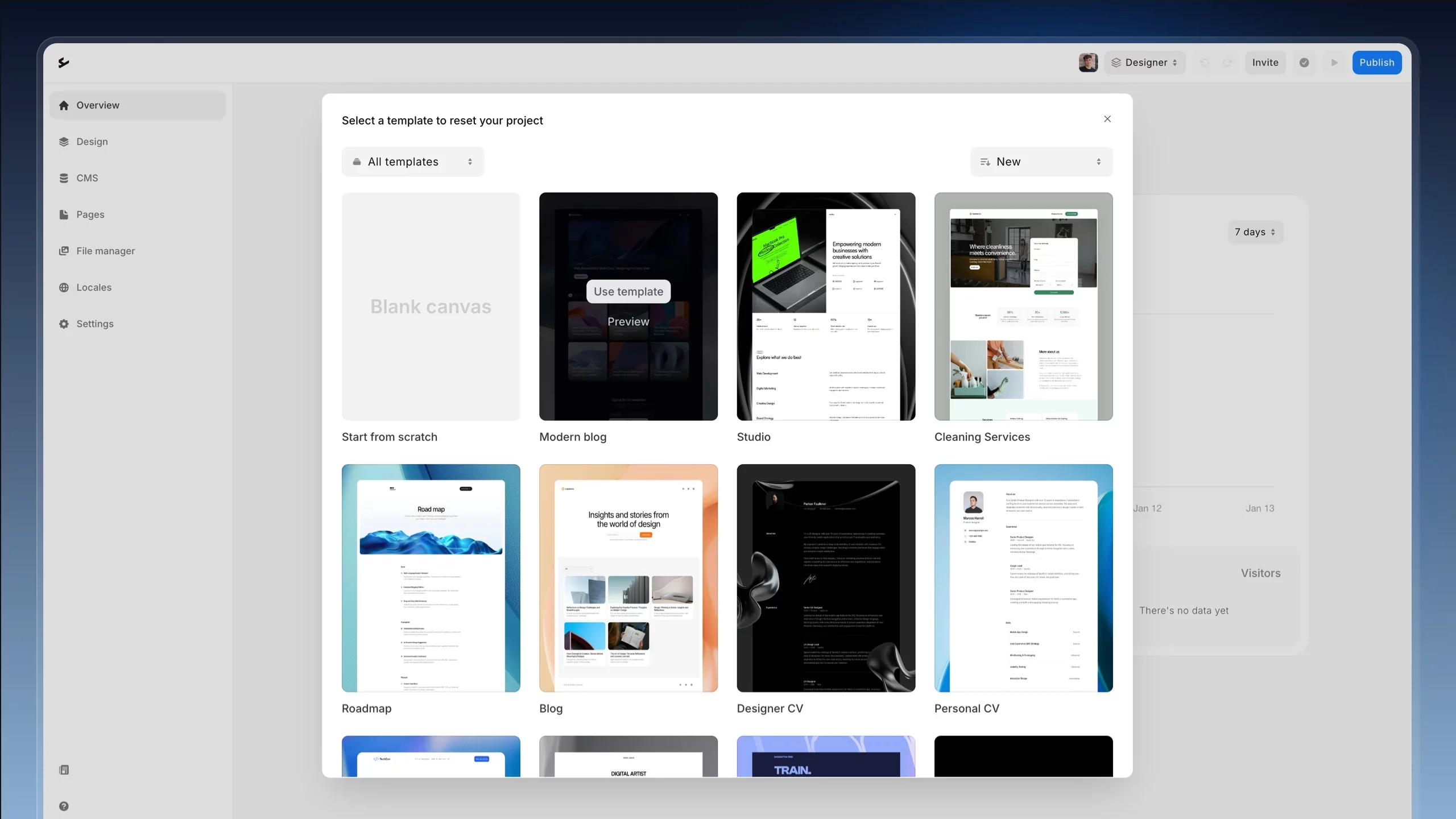This screenshot has width=1456, height=819.
Task: Close the template selection dialog
Action: pos(1107,119)
